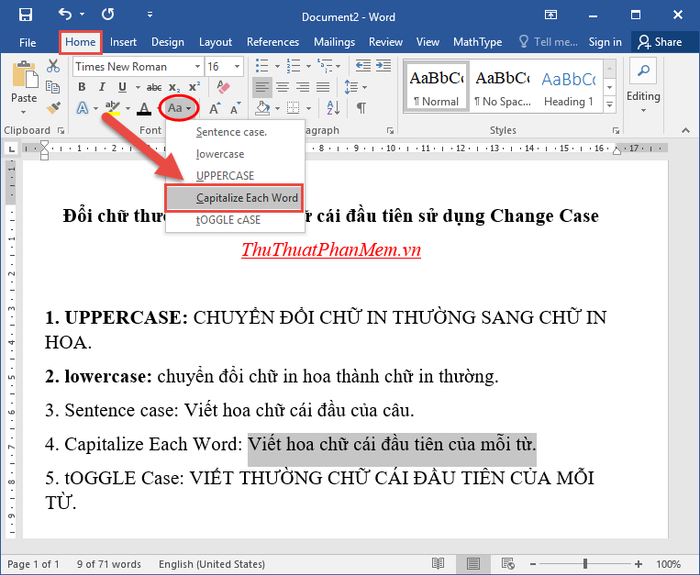Click the Numbering list icon
Viewport: 700px width, 575px height.
click(x=293, y=66)
